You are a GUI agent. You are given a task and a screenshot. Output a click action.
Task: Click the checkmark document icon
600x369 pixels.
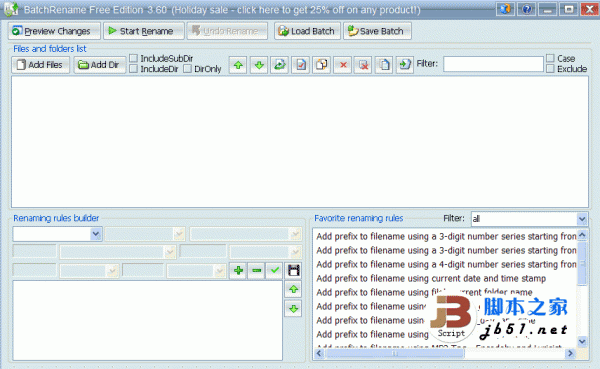pos(301,65)
